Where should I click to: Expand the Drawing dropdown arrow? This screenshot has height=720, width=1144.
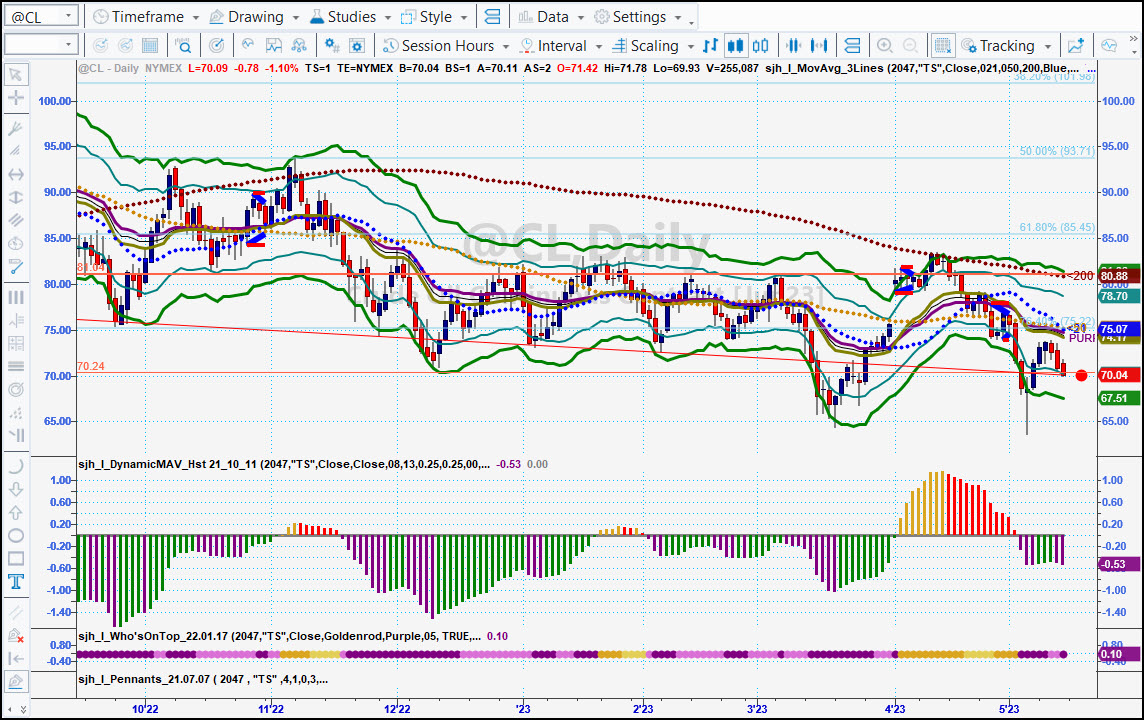point(295,18)
